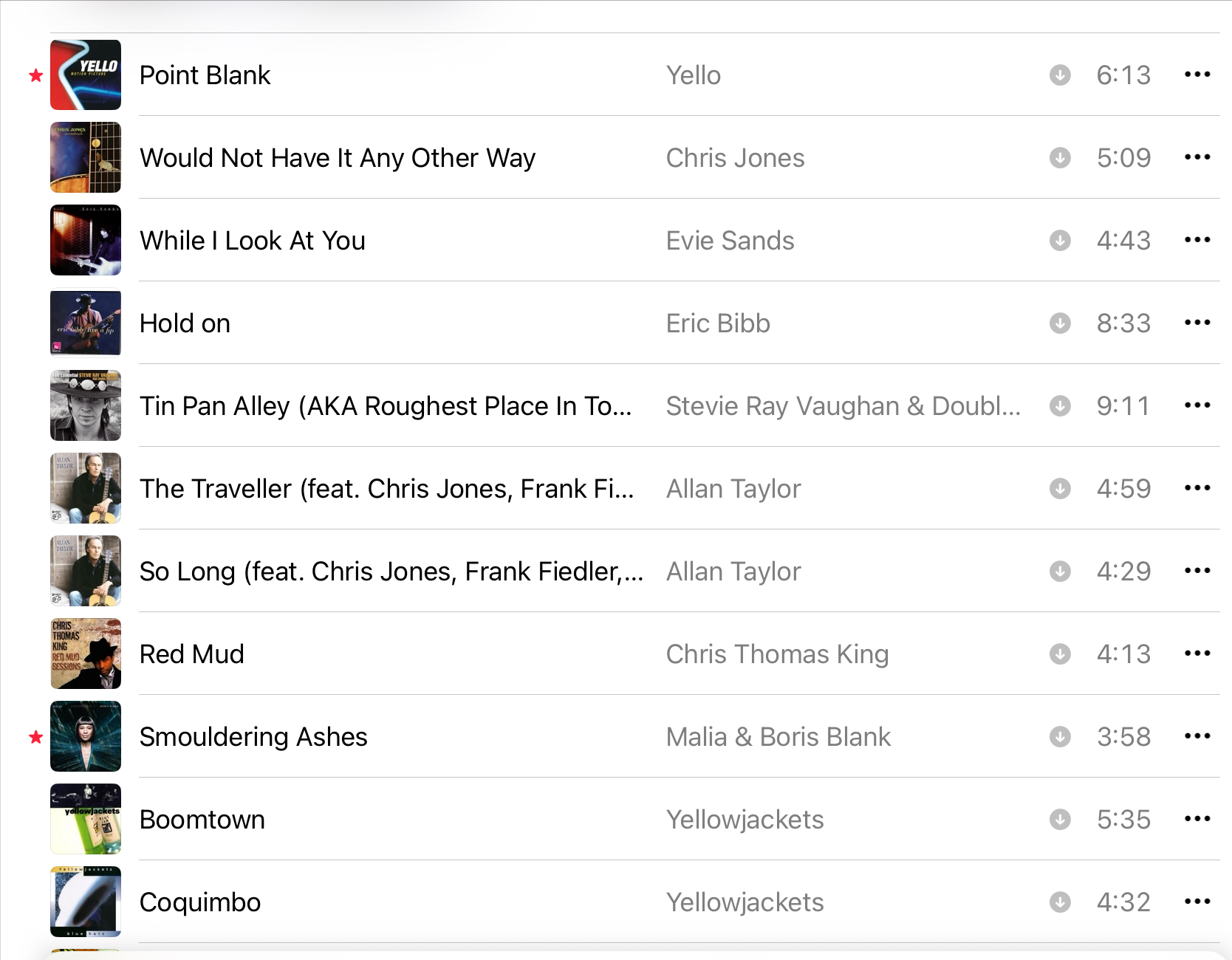
Task: Open more options for So Long
Action: (1197, 571)
